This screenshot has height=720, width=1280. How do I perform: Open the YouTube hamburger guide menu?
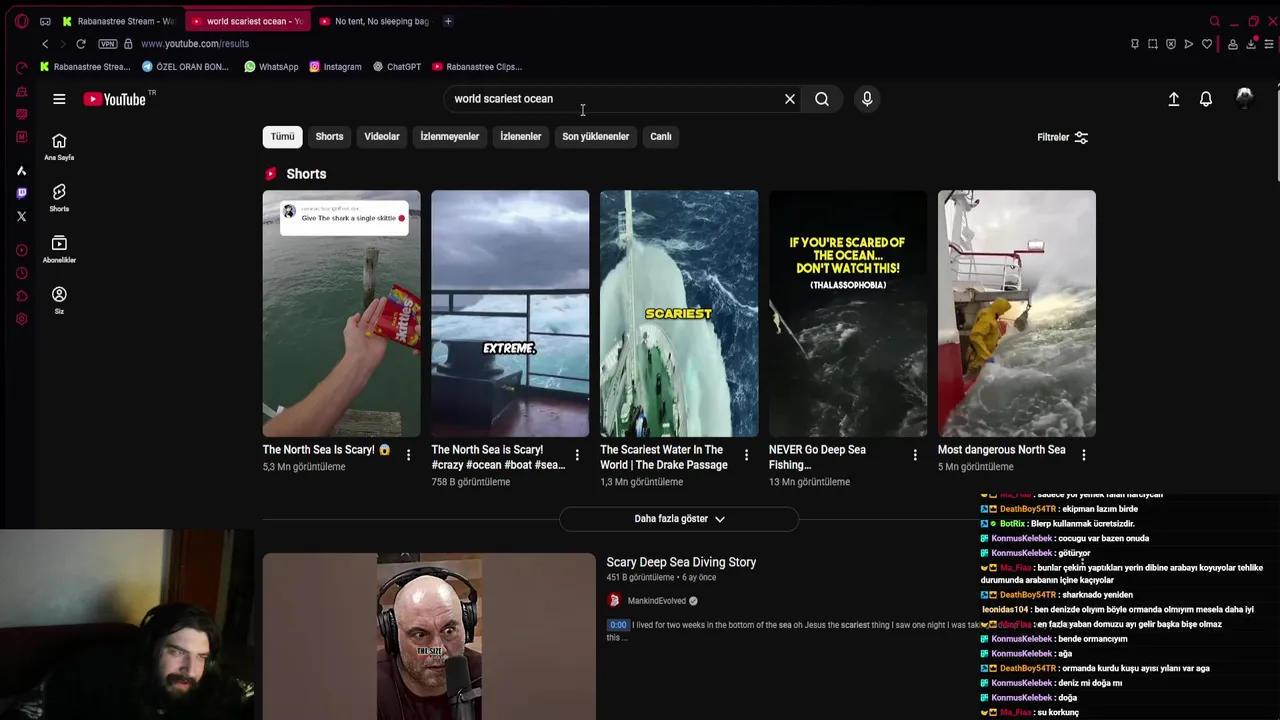pos(59,99)
